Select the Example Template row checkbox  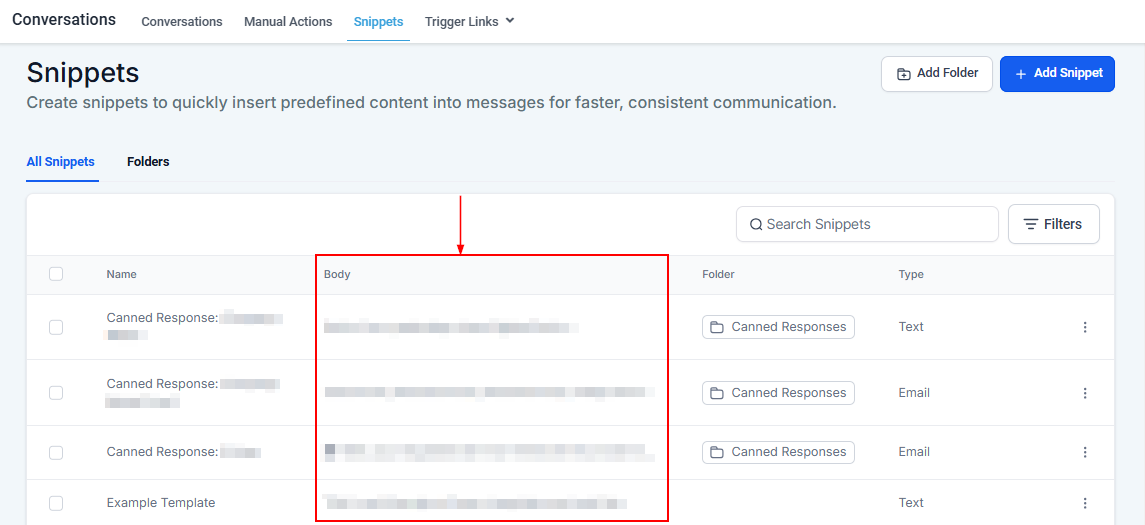[56, 503]
